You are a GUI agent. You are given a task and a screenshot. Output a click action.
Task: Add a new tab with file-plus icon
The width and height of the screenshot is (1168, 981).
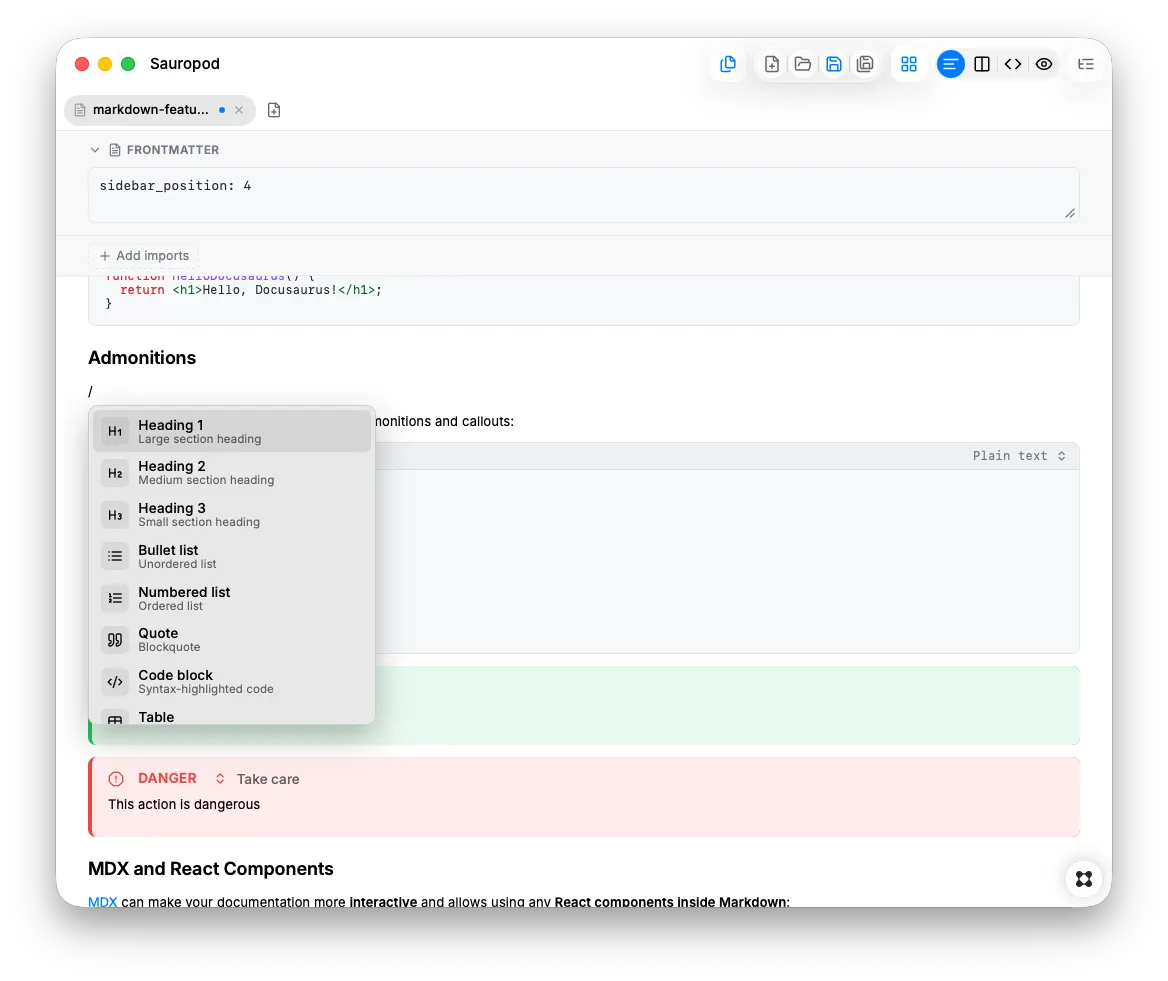(x=274, y=110)
